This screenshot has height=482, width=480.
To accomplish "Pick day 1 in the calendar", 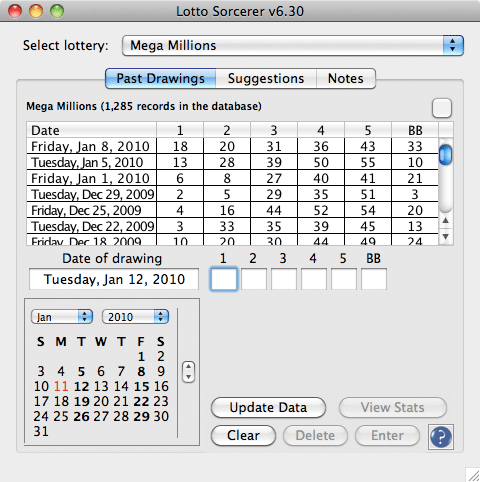I will [141, 357].
